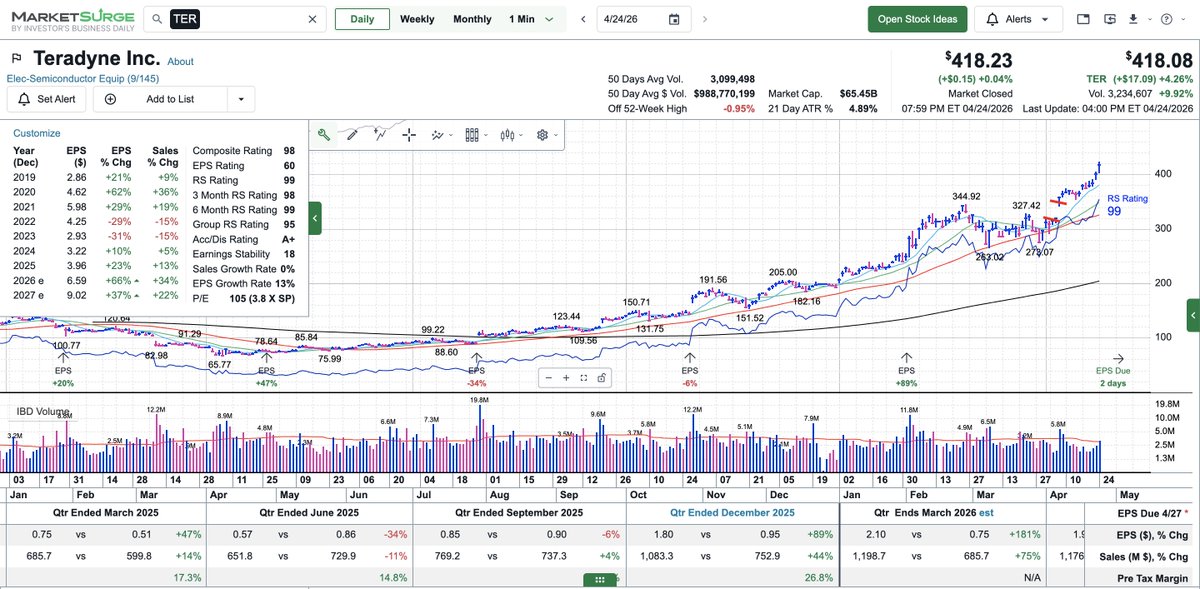Switch to Daily chart interval
The height and width of the screenshot is (589, 1200).
362,19
